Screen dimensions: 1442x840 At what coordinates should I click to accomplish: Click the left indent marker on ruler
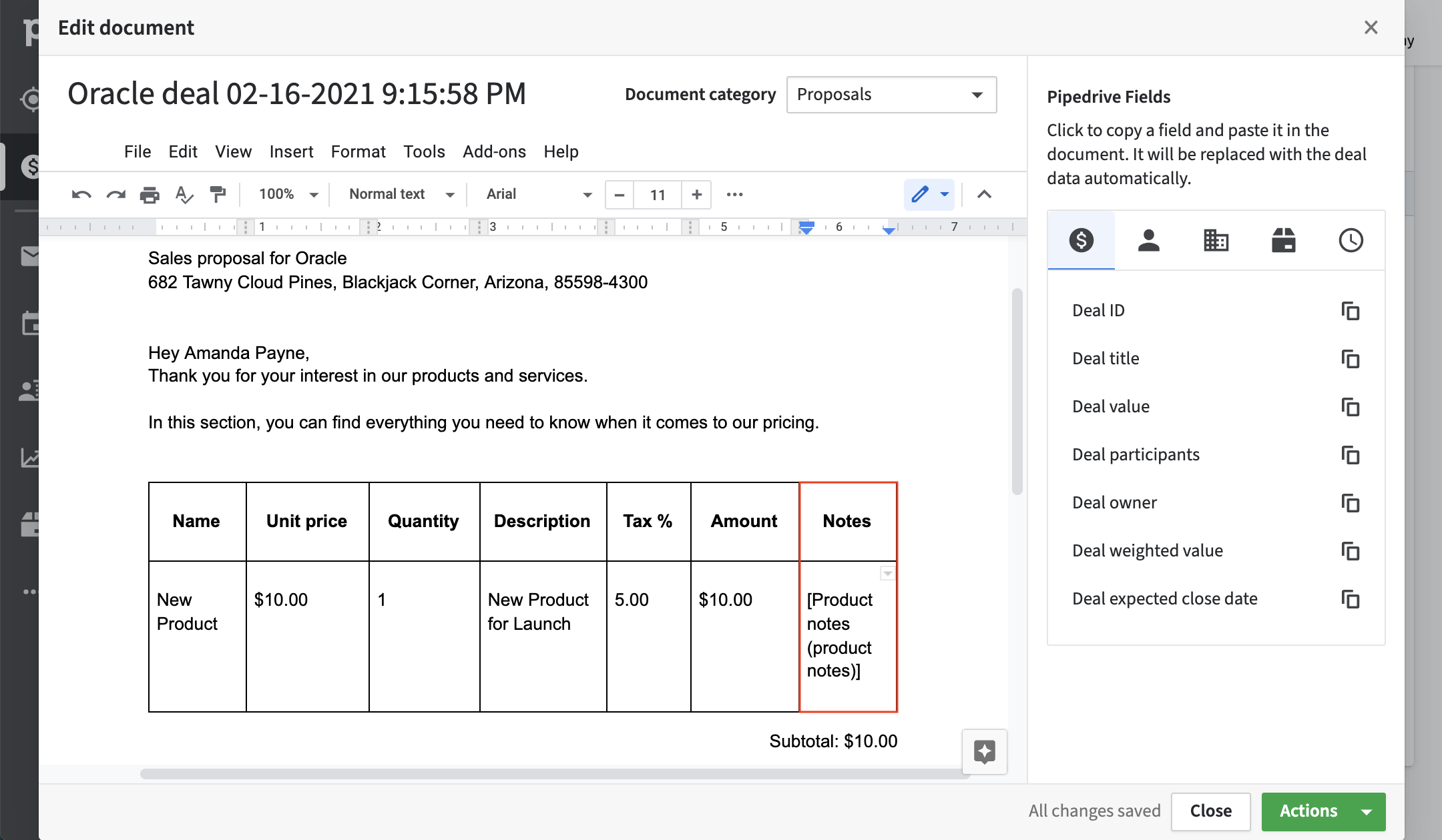point(806,228)
